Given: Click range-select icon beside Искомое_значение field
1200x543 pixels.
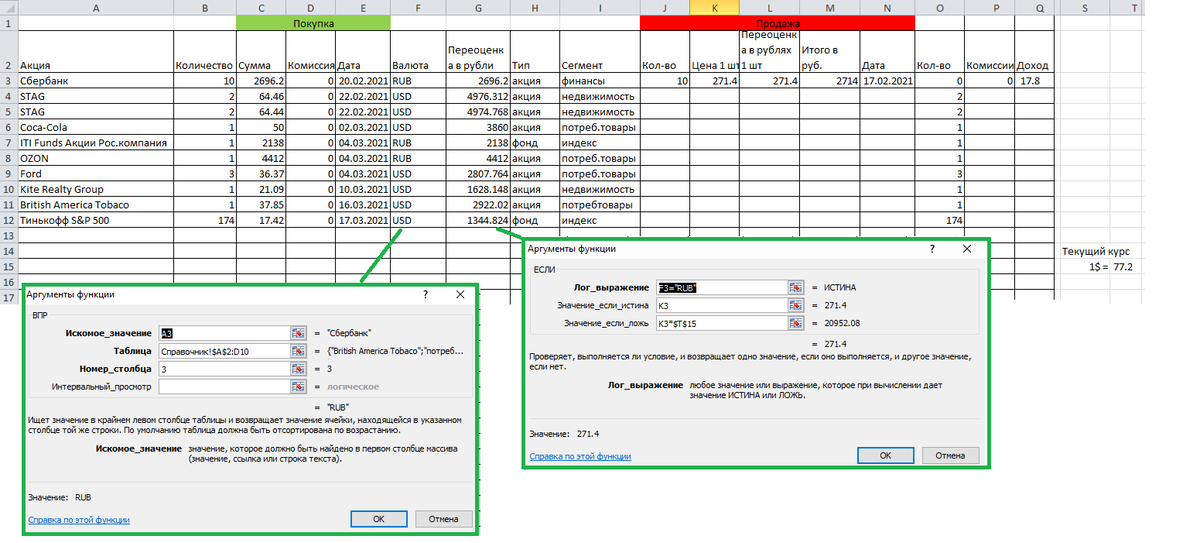Looking at the screenshot, I should tap(298, 333).
